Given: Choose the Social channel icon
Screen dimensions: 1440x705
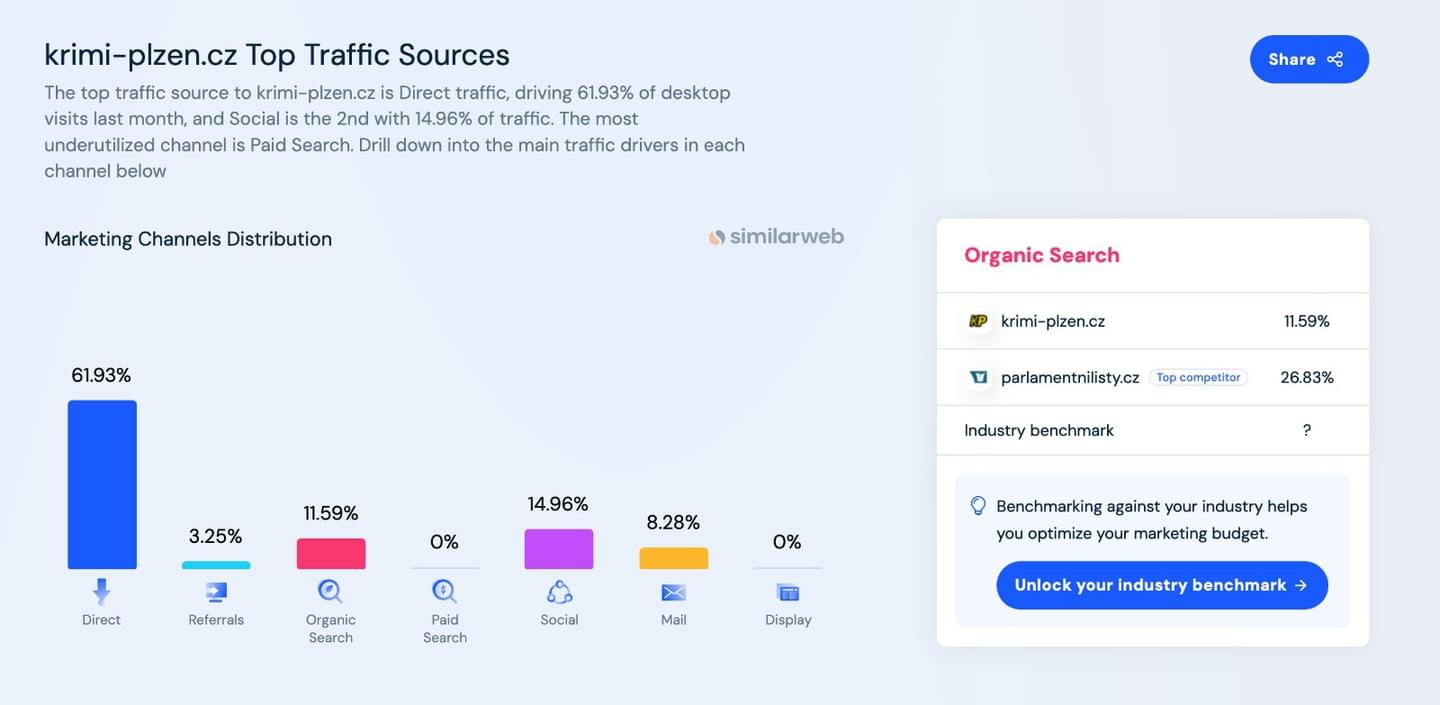Looking at the screenshot, I should tap(559, 592).
